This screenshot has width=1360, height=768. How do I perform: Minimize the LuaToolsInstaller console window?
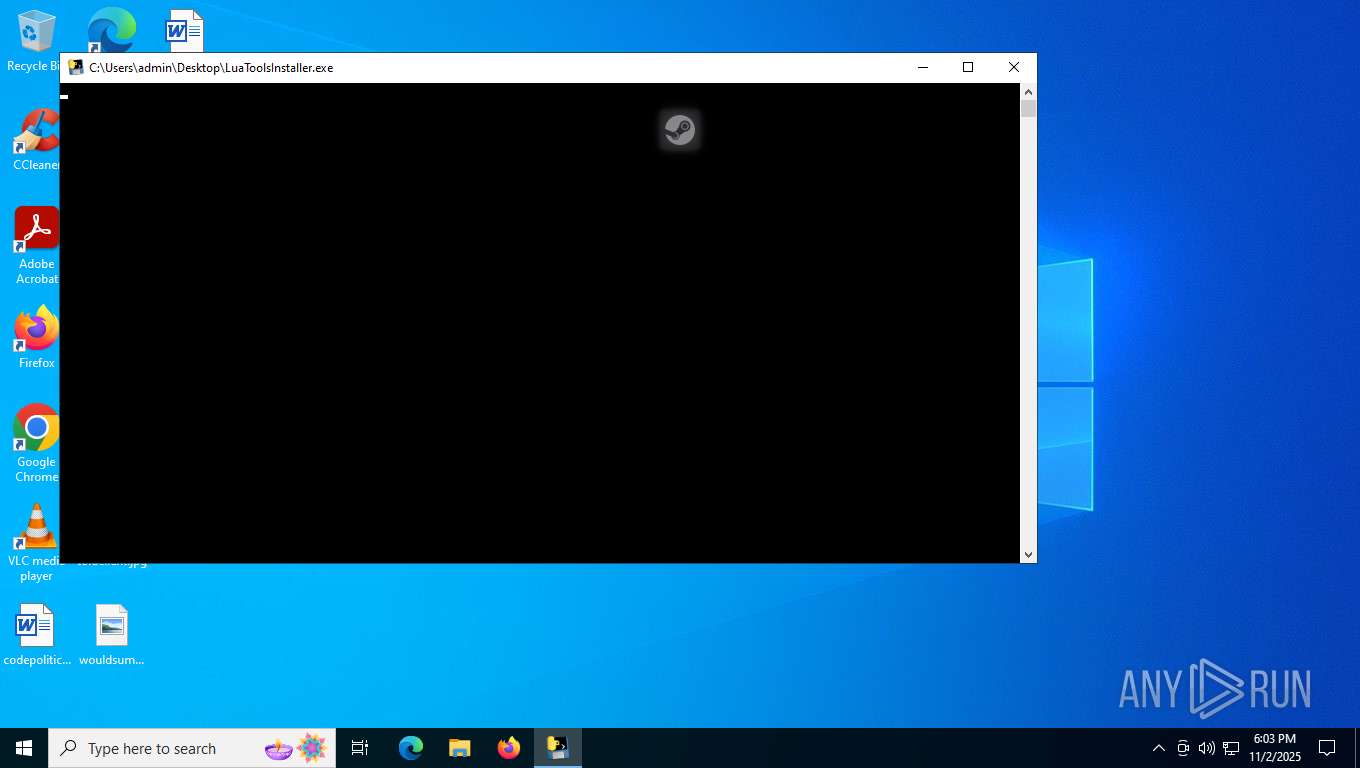[922, 67]
